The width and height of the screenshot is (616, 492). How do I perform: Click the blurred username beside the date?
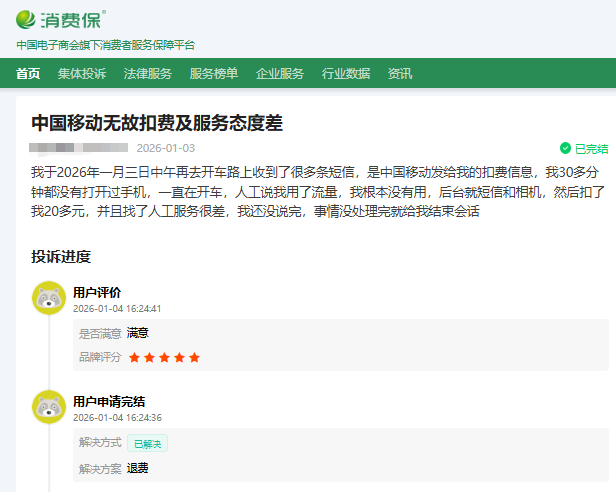[x=78, y=148]
